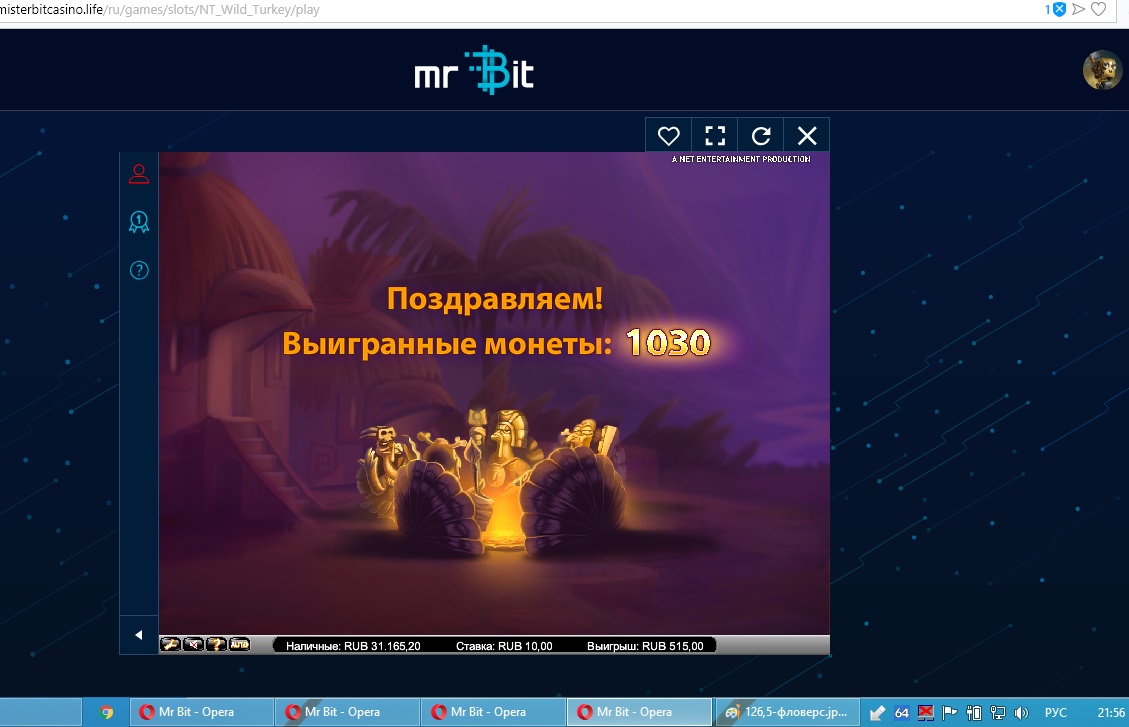The height and width of the screenshot is (727, 1129).
Task: Open the help question mark in sidebar
Action: [x=139, y=270]
